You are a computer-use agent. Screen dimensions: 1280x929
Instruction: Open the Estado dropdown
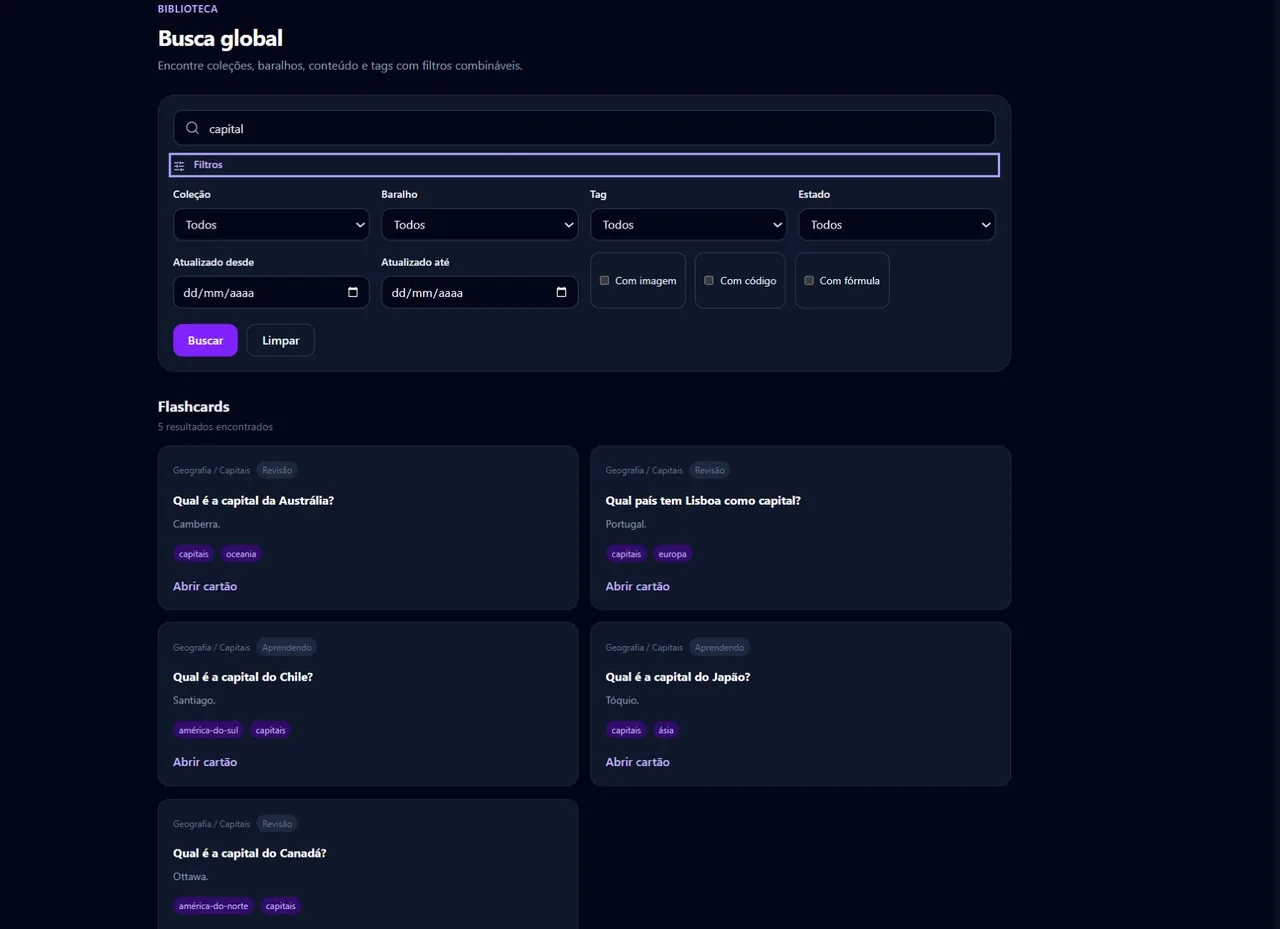tap(896, 225)
